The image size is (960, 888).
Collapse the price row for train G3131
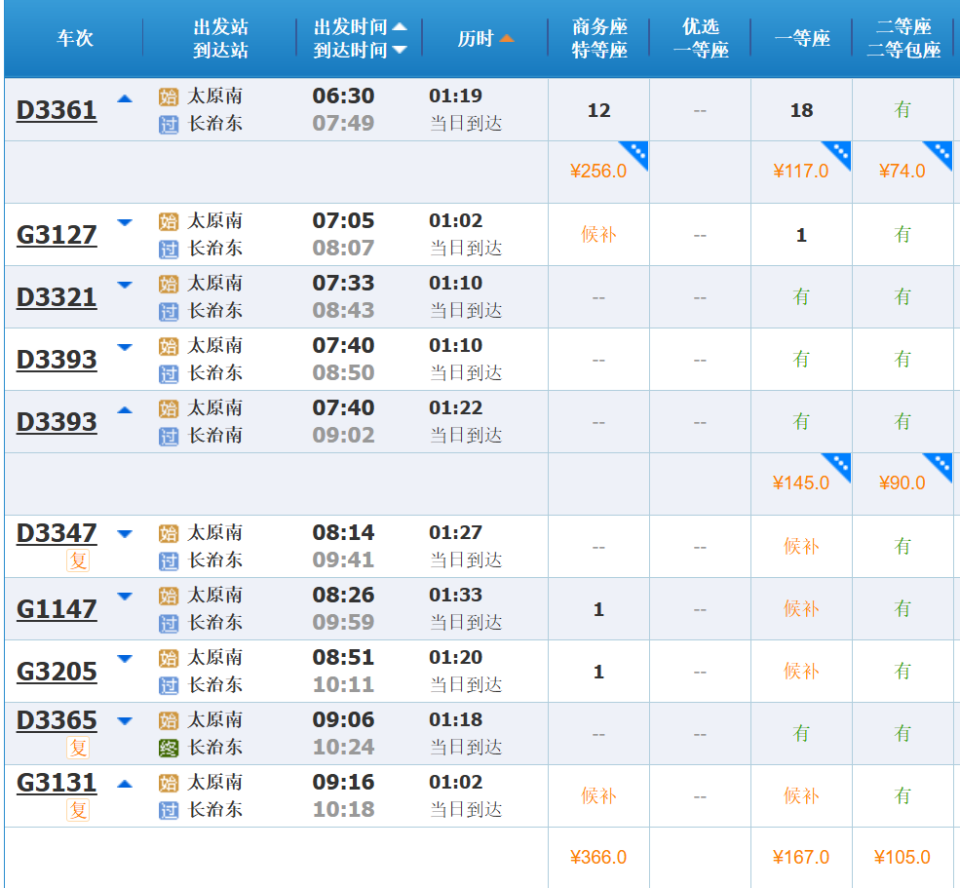point(125,784)
